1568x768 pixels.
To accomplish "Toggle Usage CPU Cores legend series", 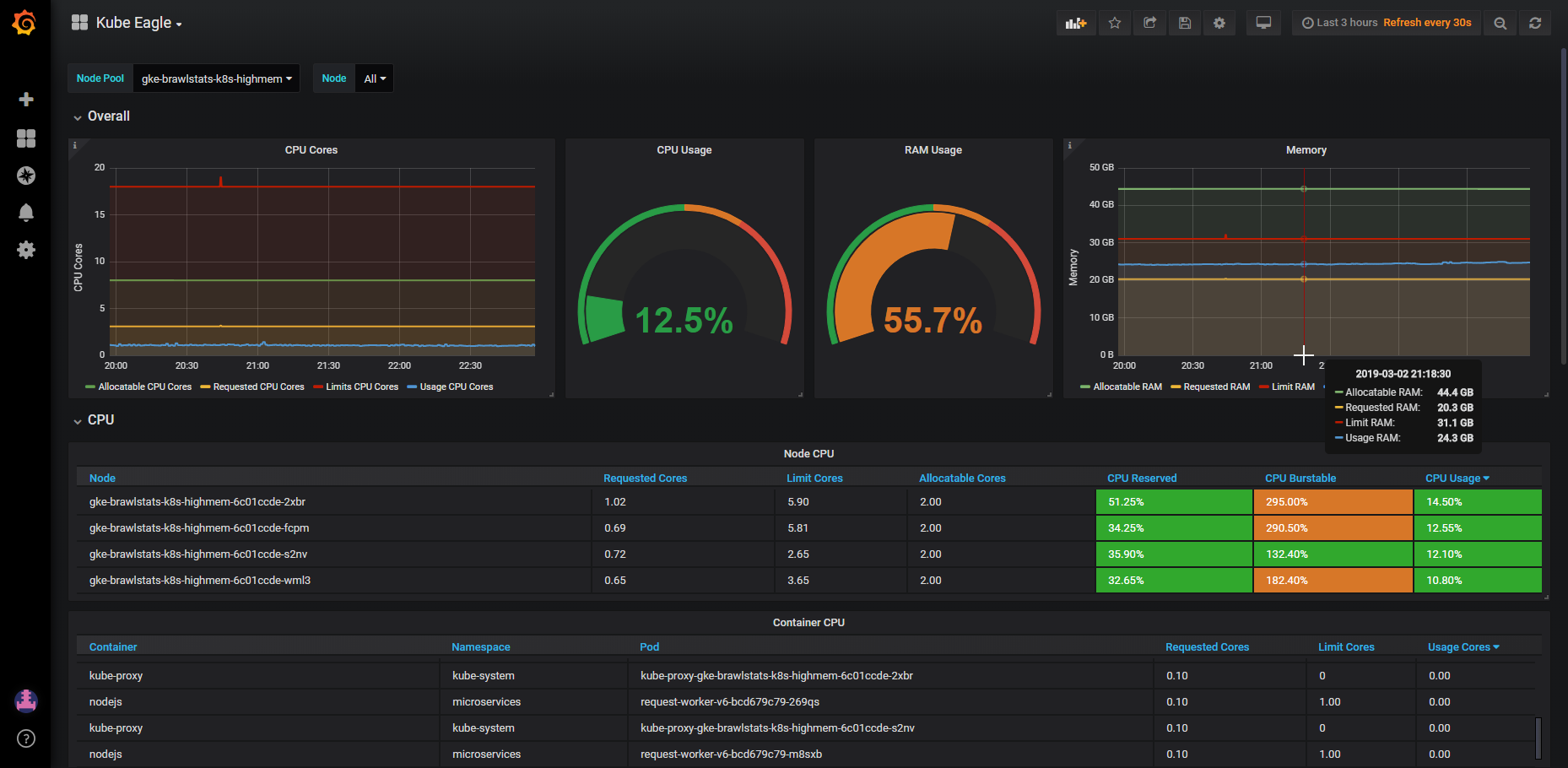I will [450, 387].
